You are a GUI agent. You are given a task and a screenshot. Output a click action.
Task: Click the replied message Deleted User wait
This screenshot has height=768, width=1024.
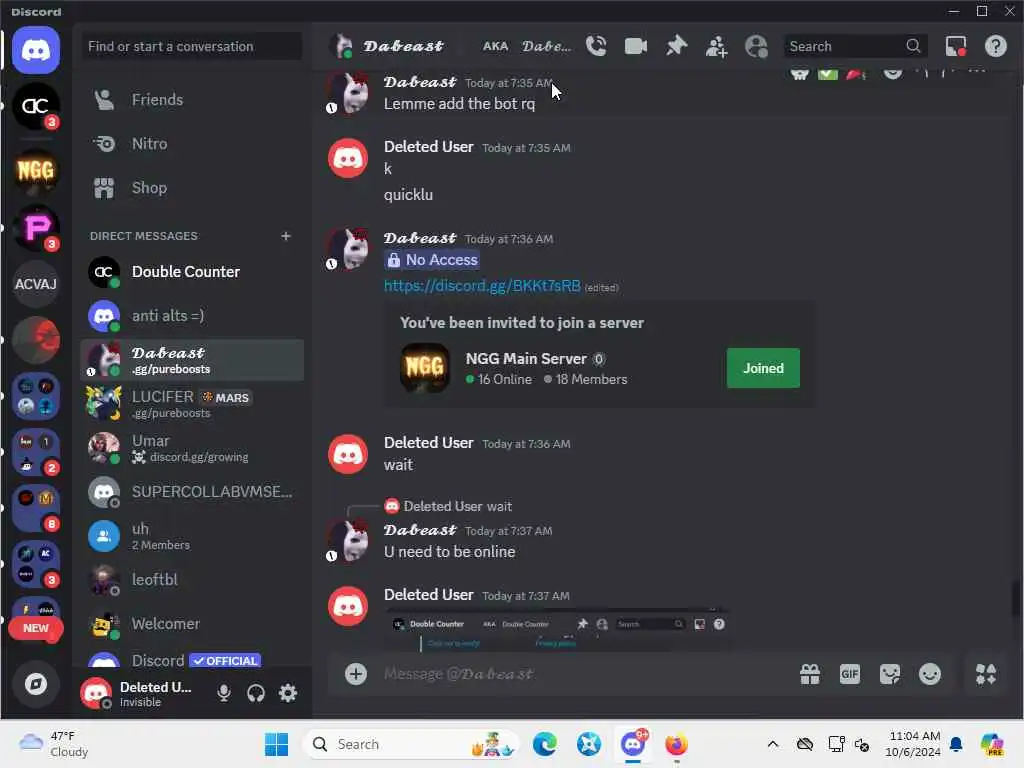[x=457, y=506]
